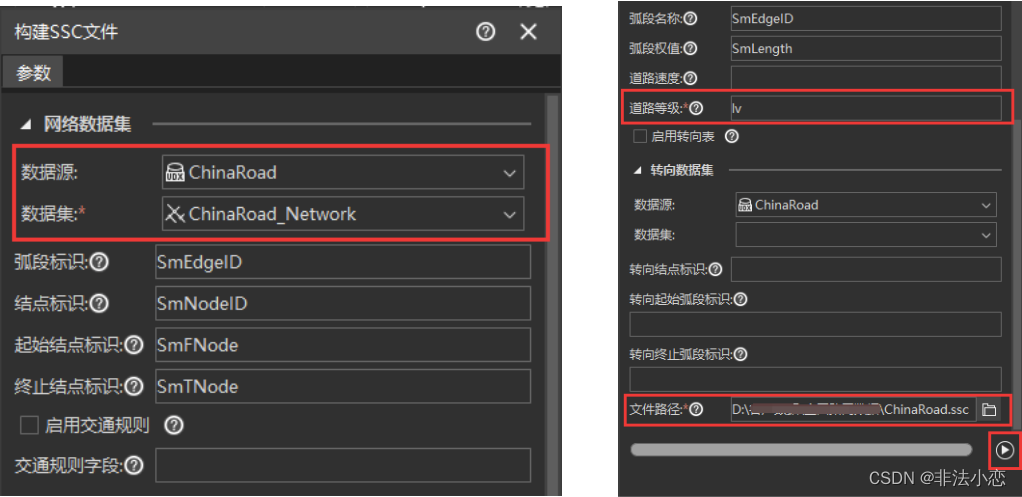Viewport: 1022px width, 497px height.
Task: Open 转向数据集 数据源 ChinaRoad dropdown
Action: [866, 205]
